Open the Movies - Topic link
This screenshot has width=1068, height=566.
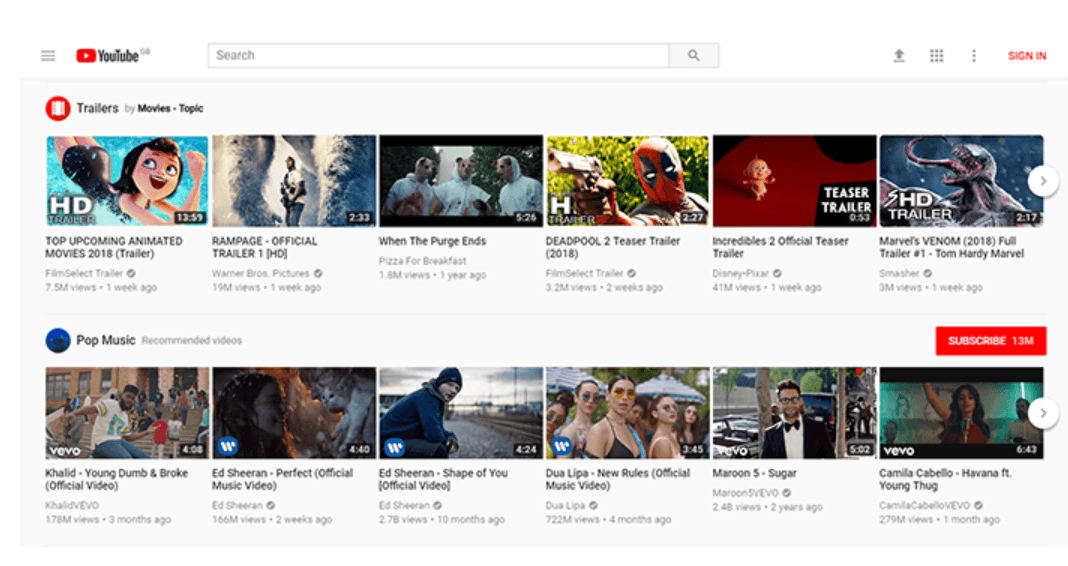(x=170, y=109)
